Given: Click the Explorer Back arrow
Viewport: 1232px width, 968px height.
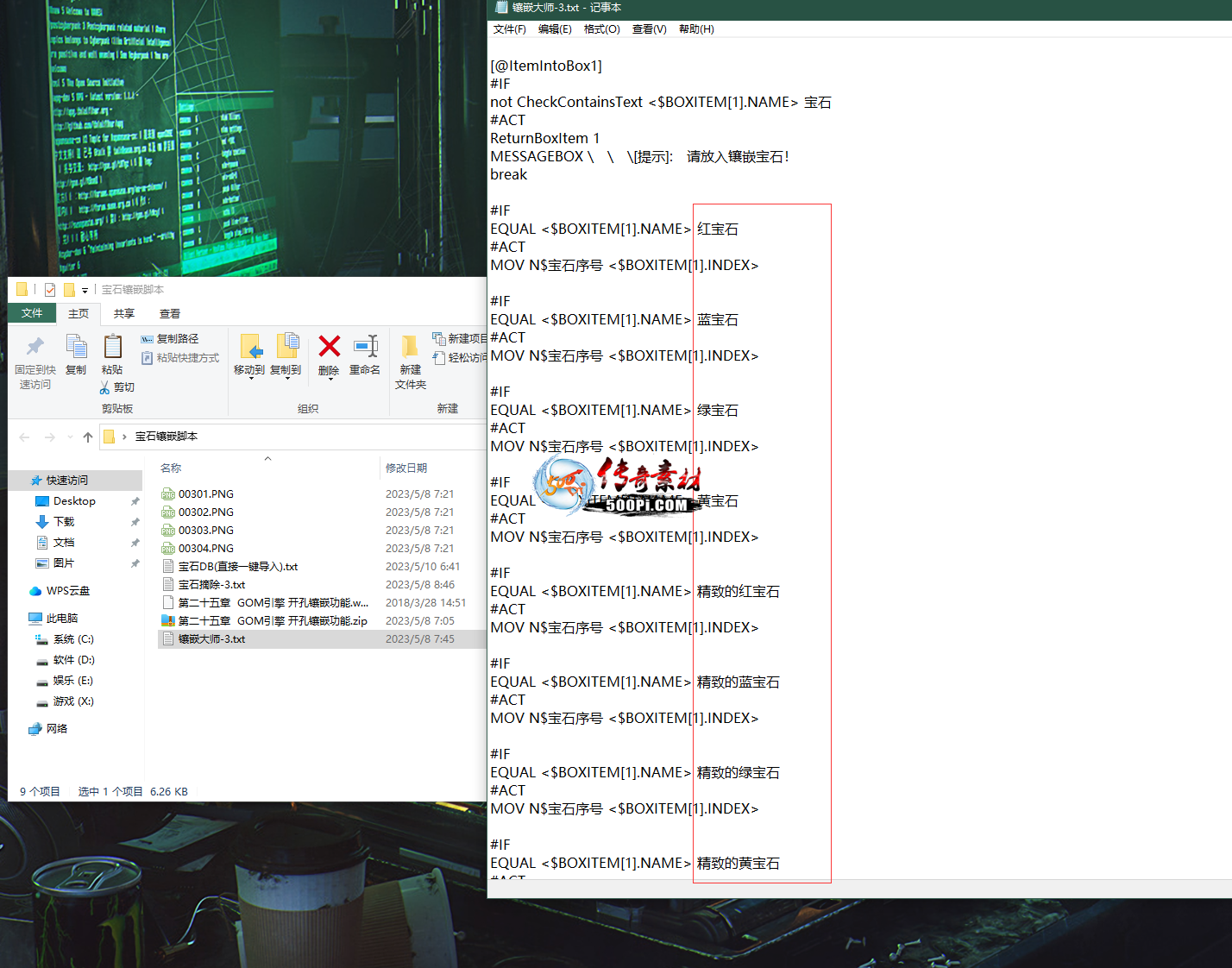Looking at the screenshot, I should 24,437.
